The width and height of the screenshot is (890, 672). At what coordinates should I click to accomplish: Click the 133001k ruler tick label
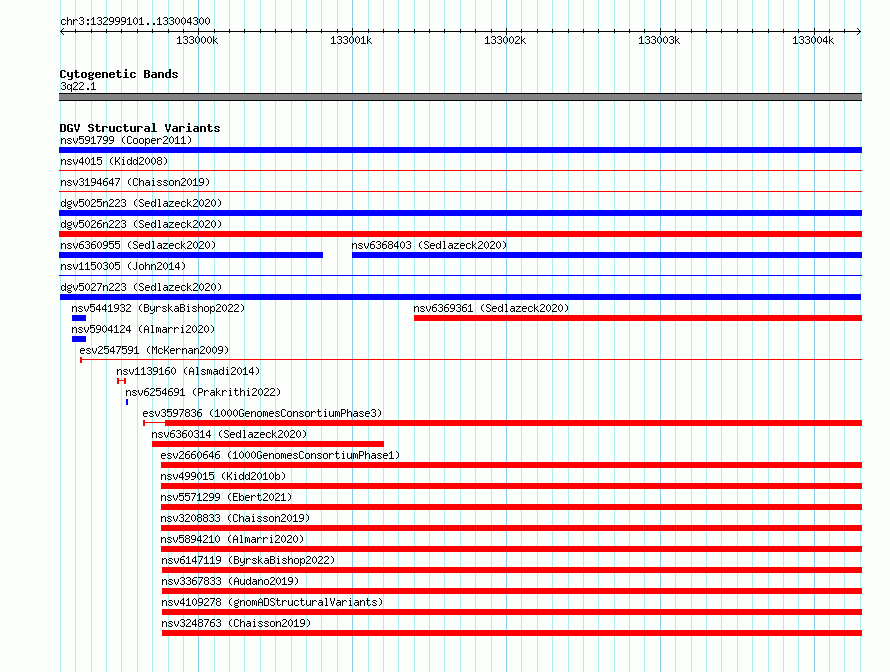pyautogui.click(x=351, y=40)
